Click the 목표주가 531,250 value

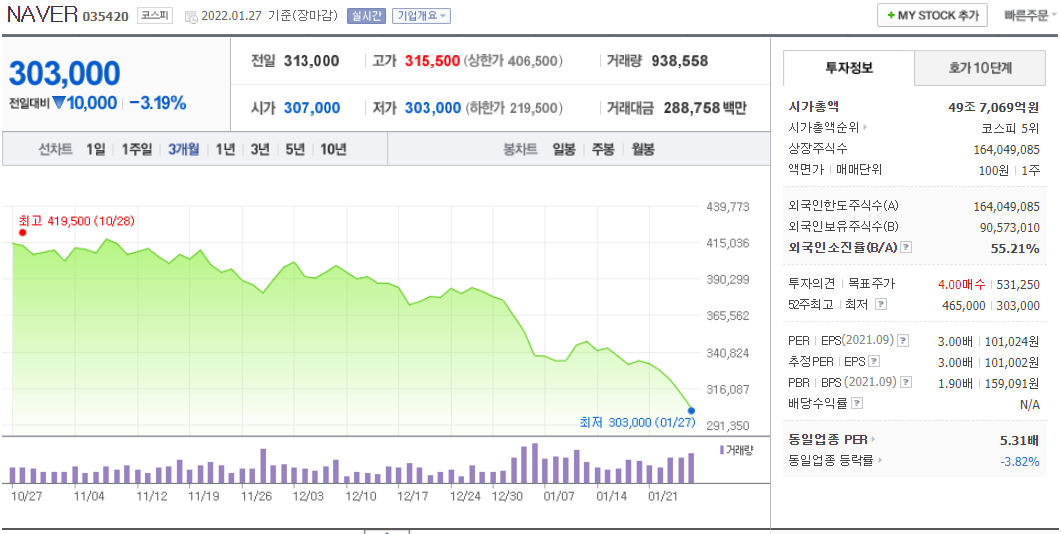click(x=1020, y=284)
